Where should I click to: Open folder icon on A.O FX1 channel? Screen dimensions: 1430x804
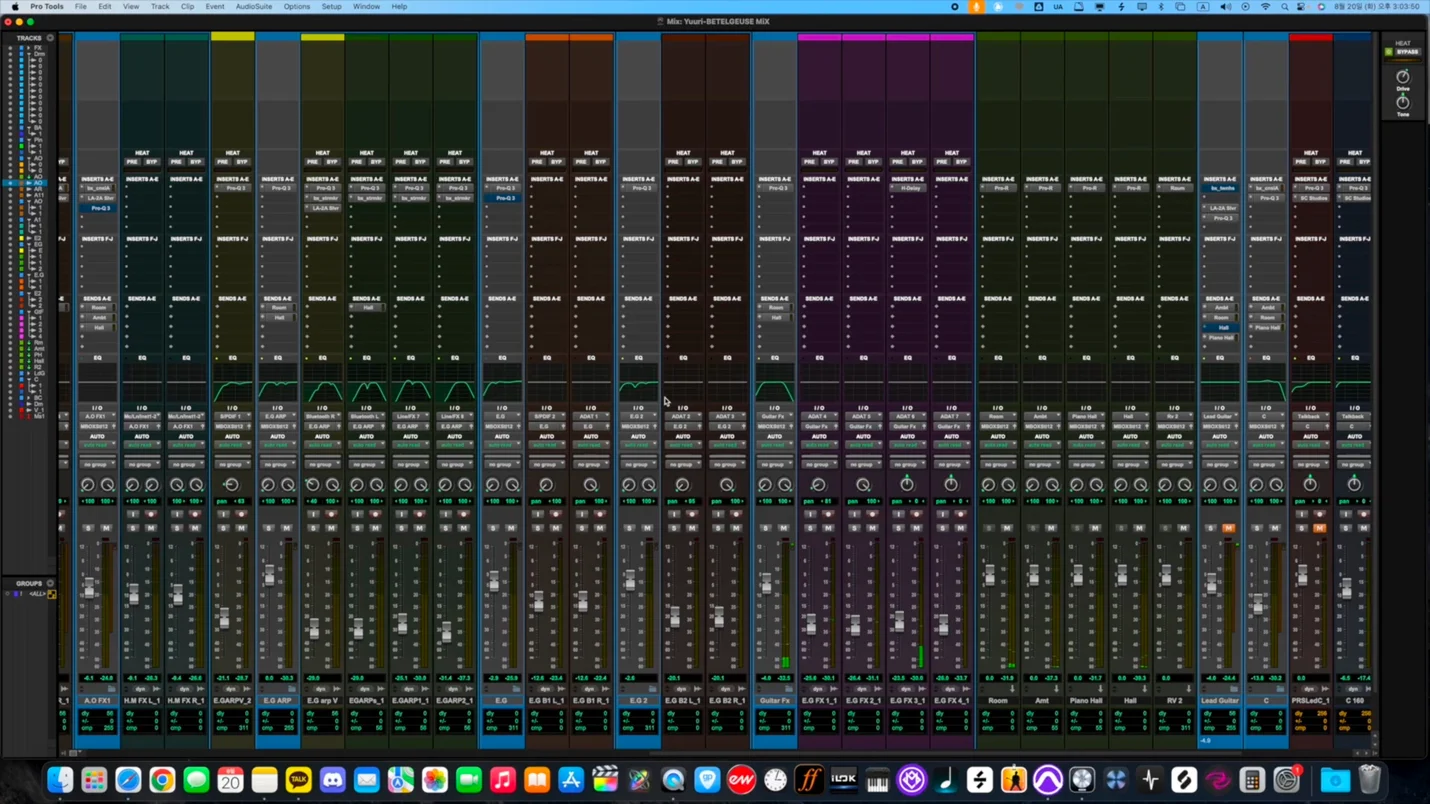coord(110,689)
